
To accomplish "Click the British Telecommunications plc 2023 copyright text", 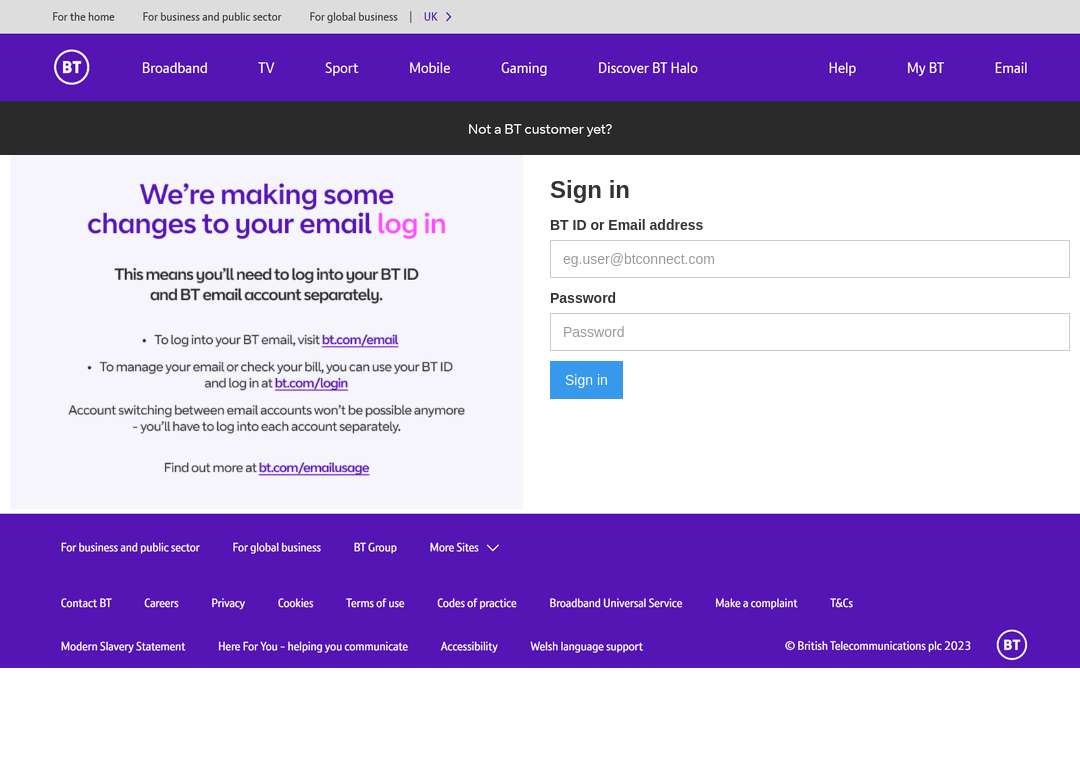I will pyautogui.click(x=878, y=645).
